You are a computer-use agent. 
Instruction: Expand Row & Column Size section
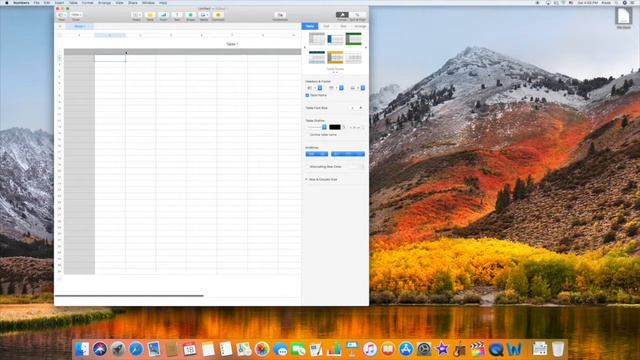coord(307,179)
